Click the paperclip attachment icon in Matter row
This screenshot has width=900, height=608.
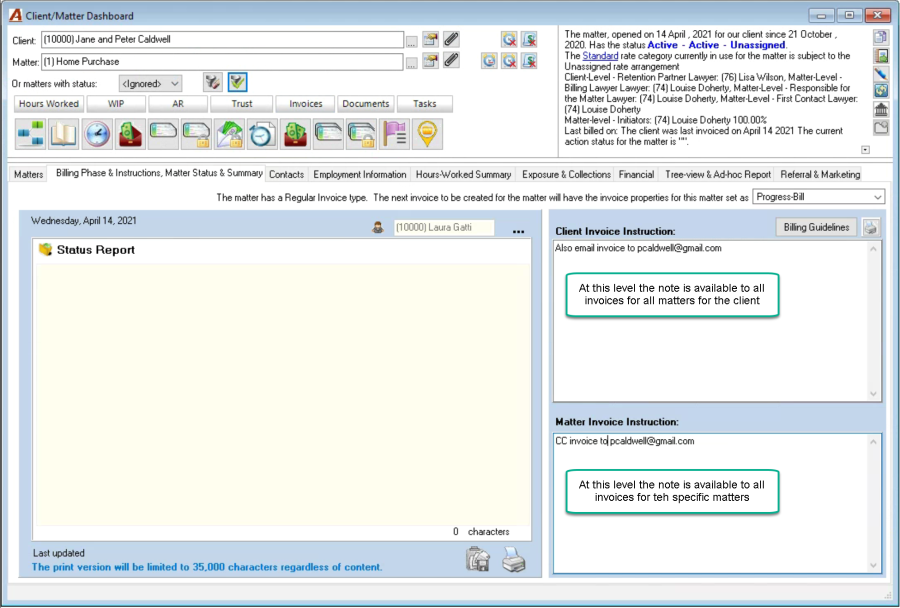click(x=451, y=60)
